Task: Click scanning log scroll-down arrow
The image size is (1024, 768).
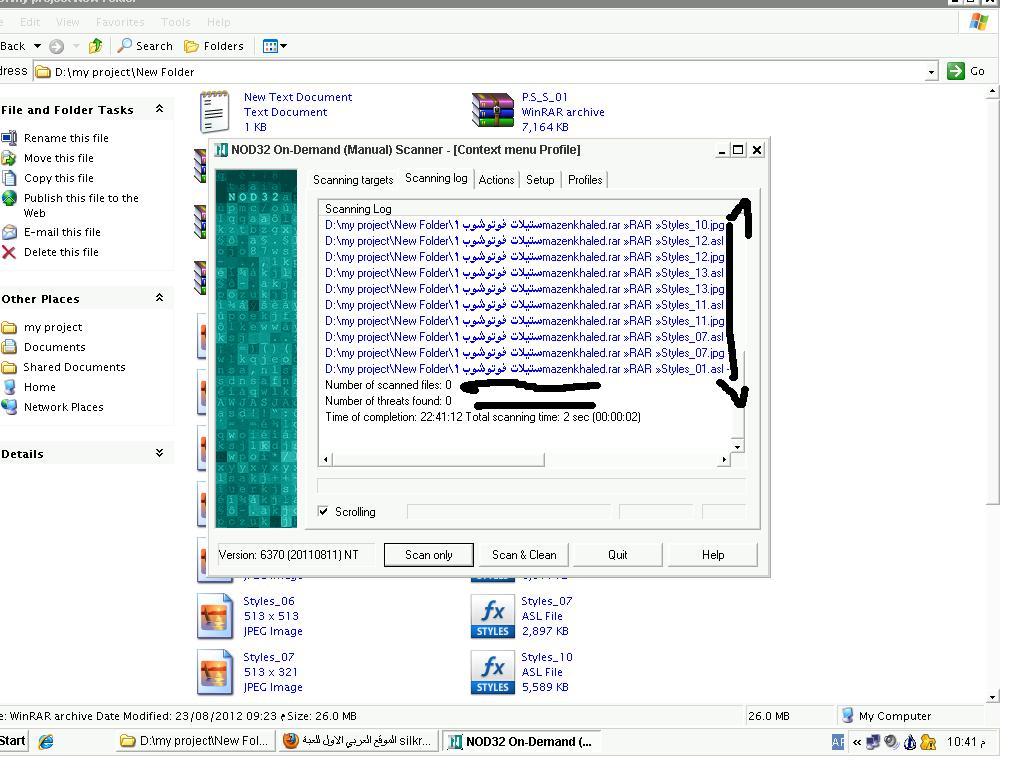Action: click(737, 447)
